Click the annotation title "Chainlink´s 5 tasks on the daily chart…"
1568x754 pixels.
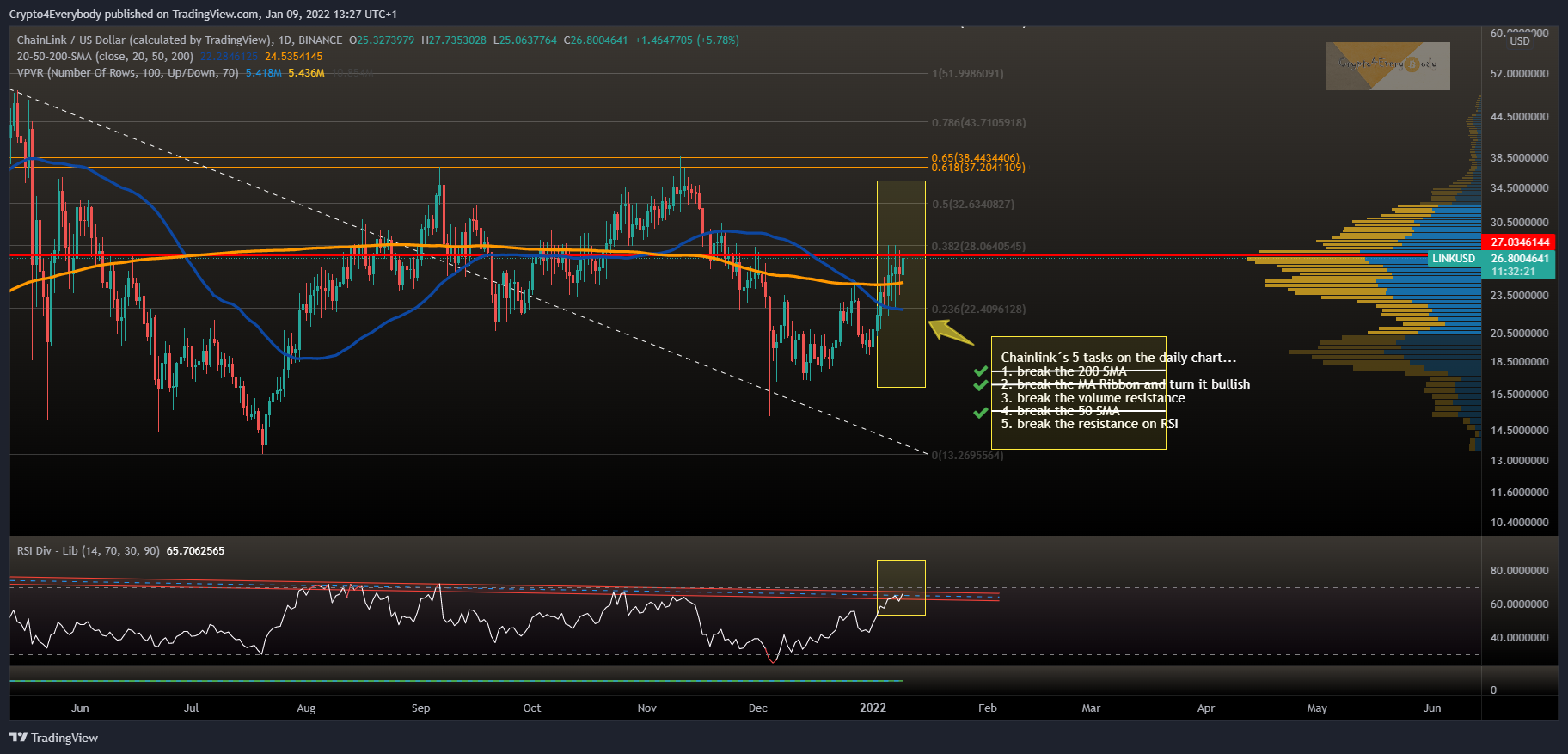1118,358
